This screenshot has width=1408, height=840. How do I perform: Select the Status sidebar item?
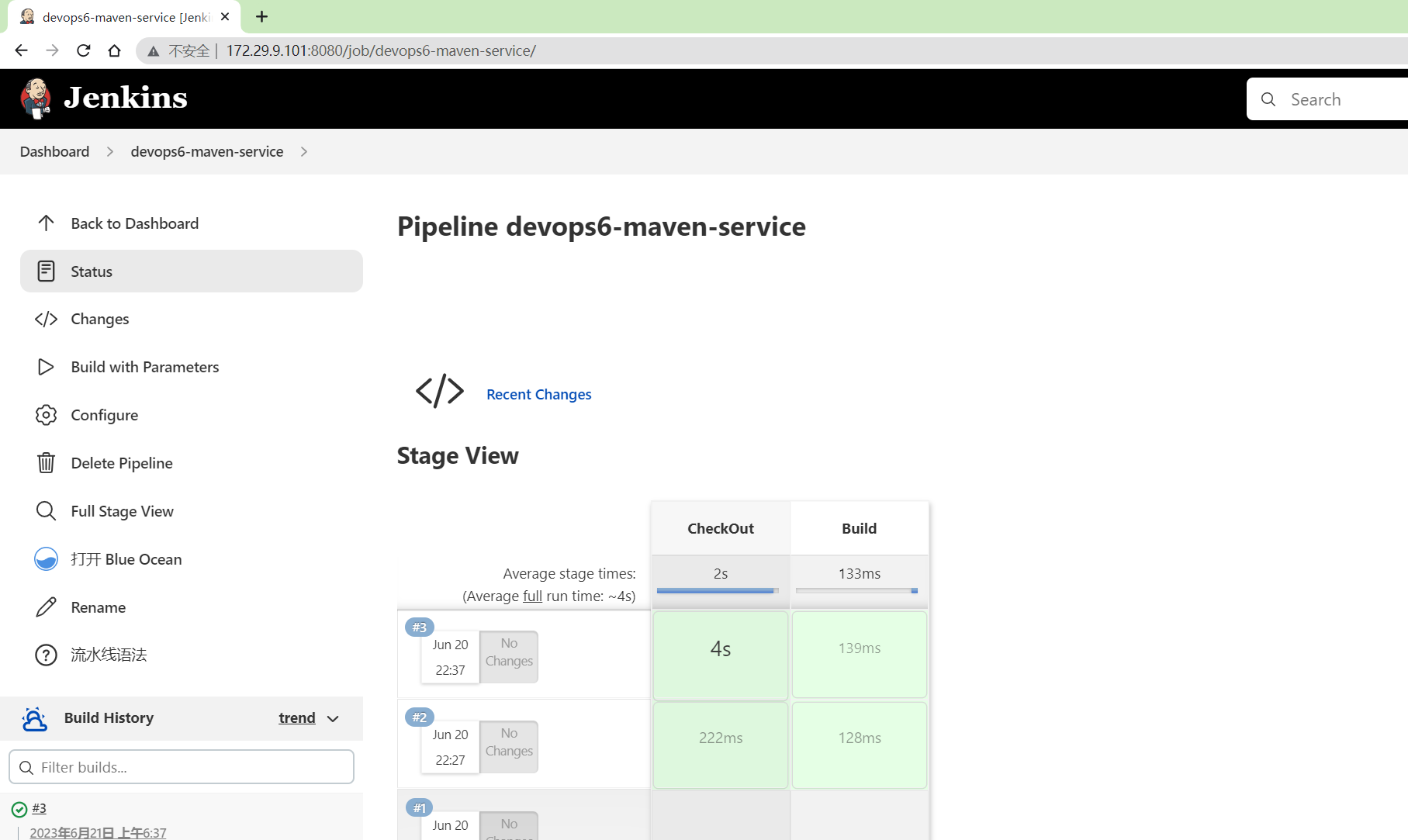pos(191,271)
